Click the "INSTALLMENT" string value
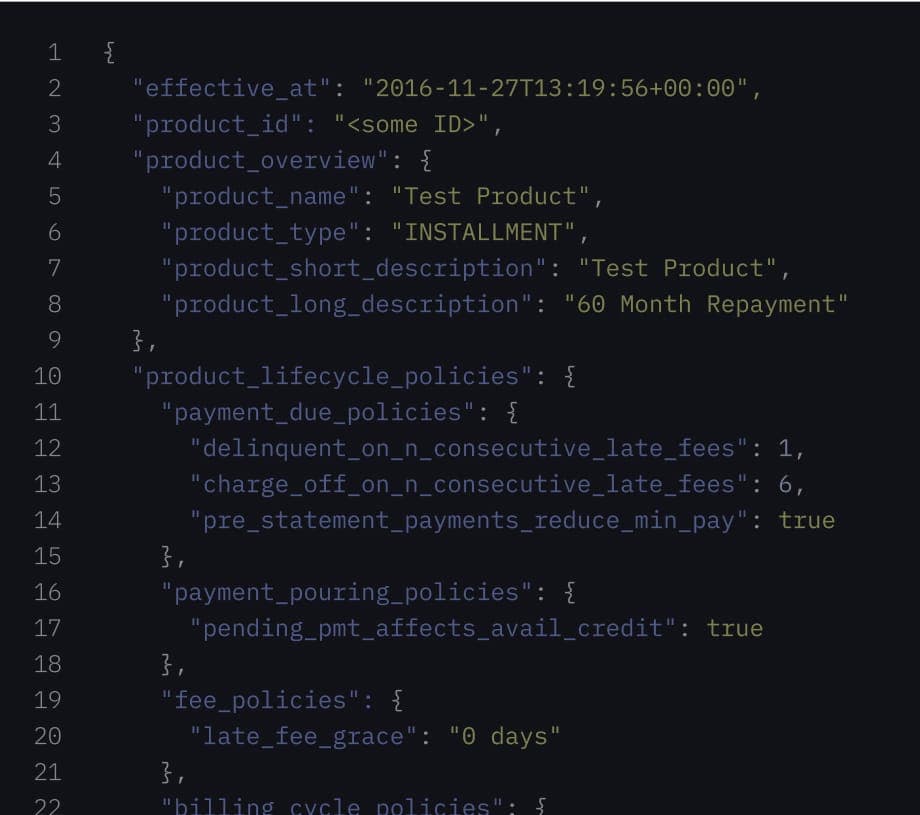Screen dimensions: 920x815 [483, 232]
